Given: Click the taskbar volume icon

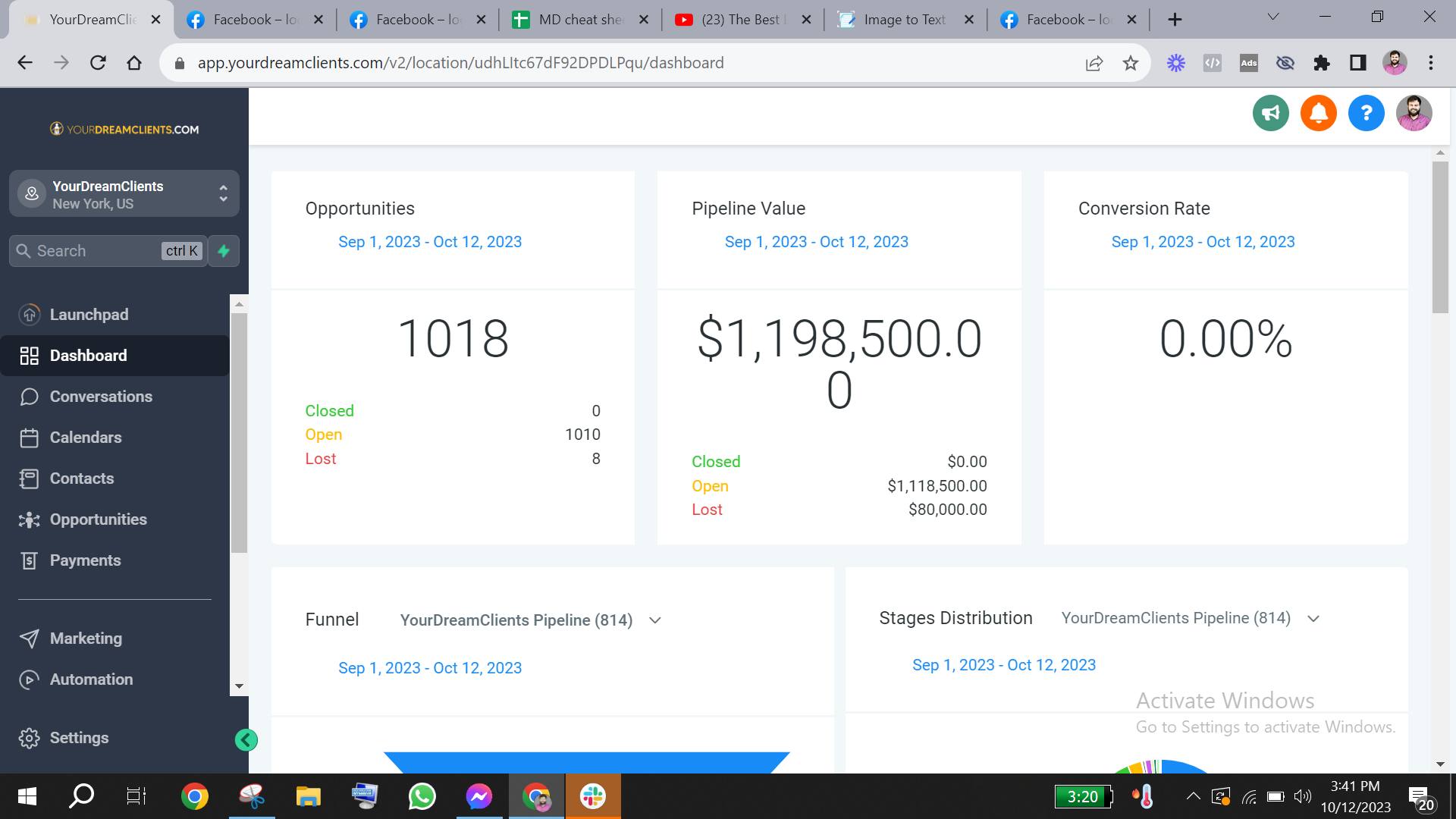Looking at the screenshot, I should click(1302, 796).
